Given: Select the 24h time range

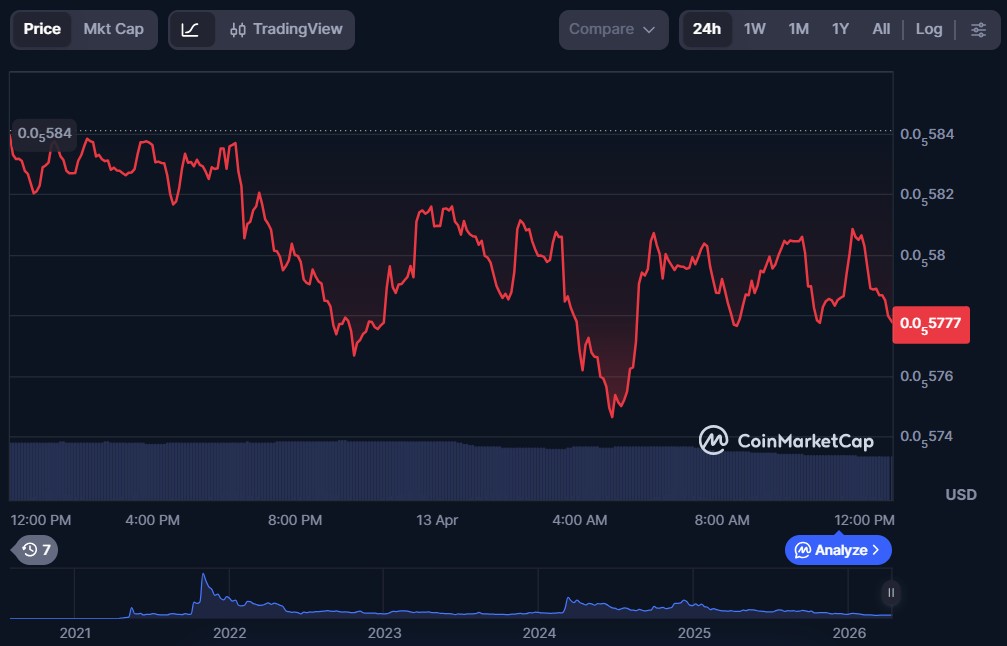Looking at the screenshot, I should 706,29.
